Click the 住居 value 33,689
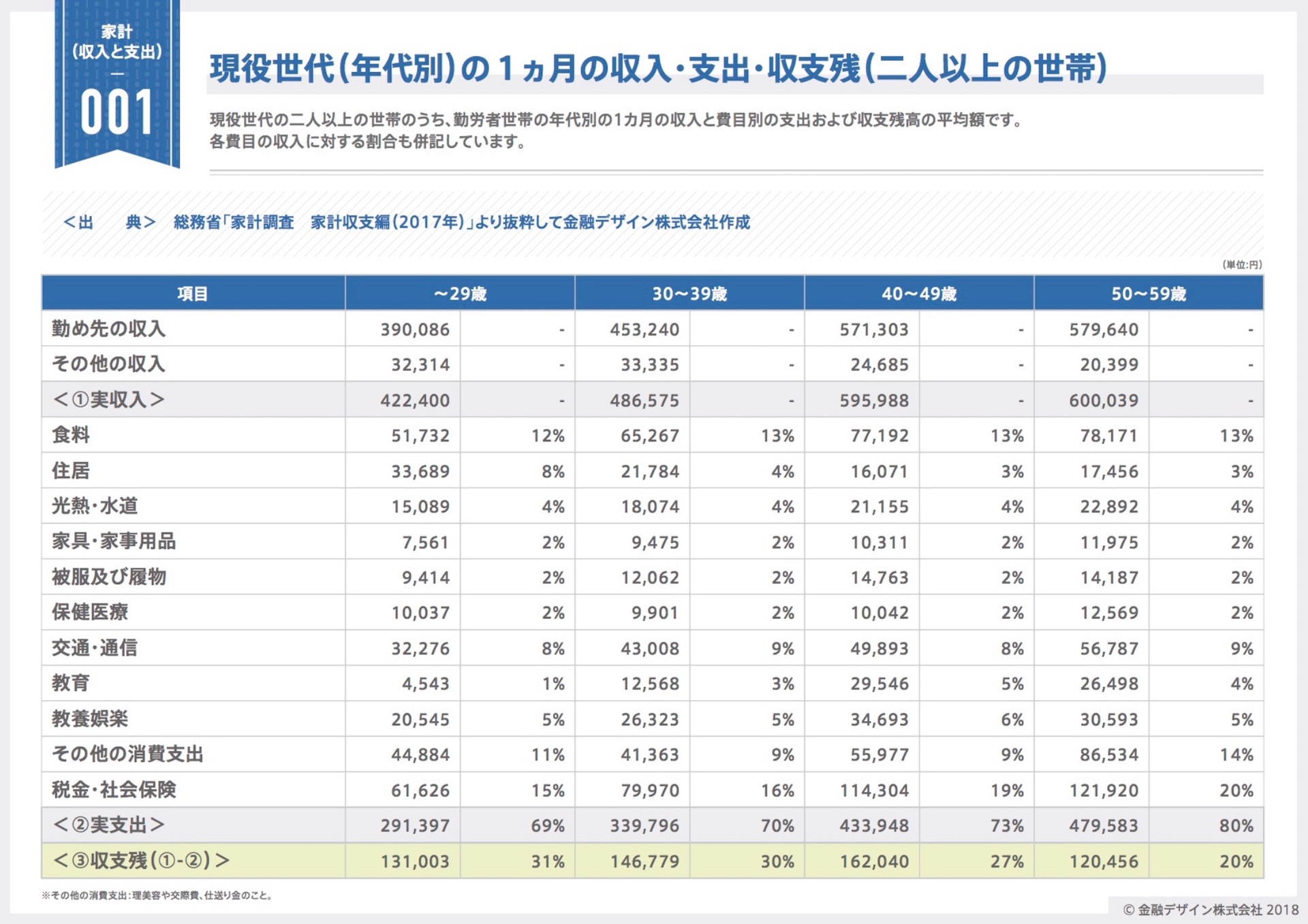This screenshot has height=924, width=1308. click(x=420, y=471)
